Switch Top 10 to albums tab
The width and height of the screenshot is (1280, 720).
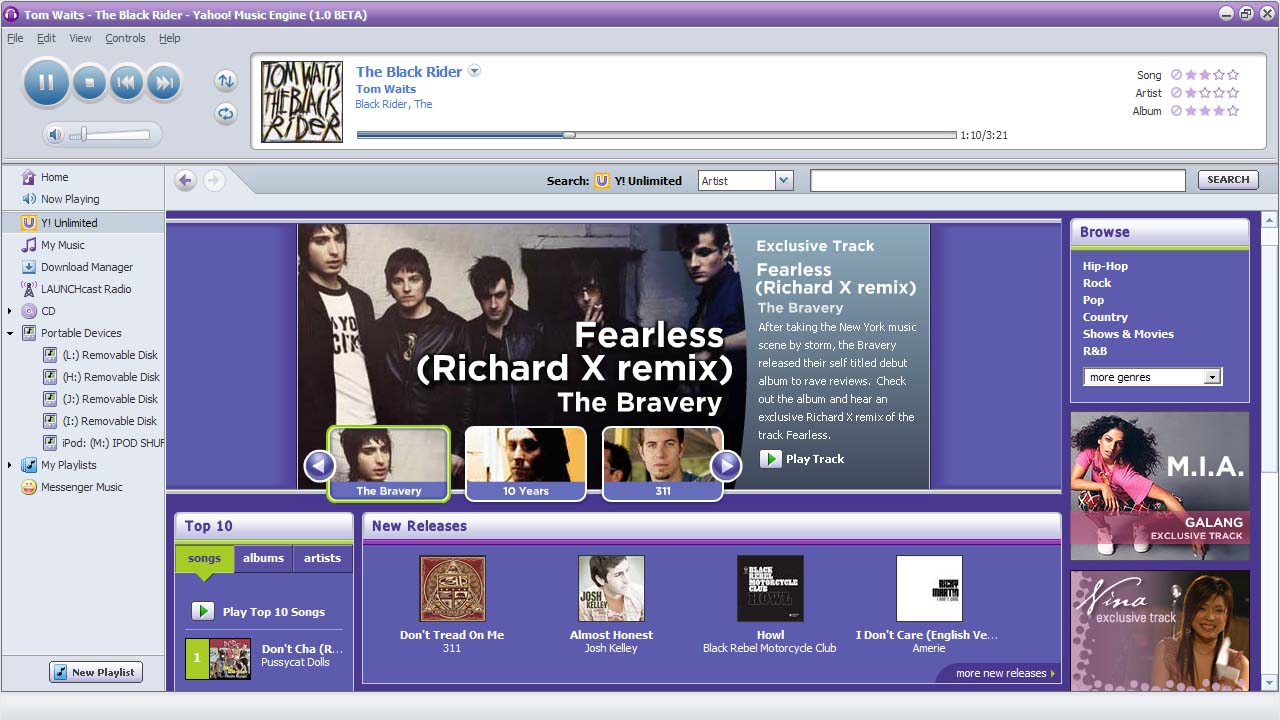click(x=263, y=558)
